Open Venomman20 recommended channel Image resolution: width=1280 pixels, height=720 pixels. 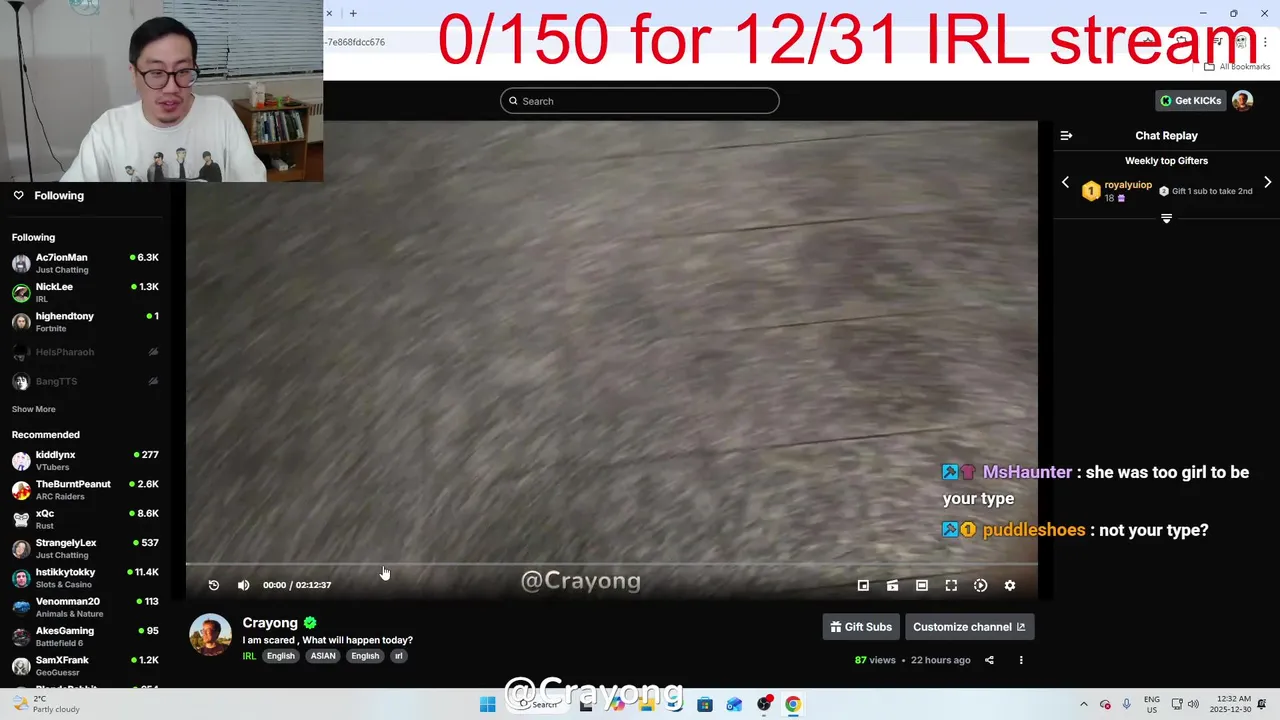(85, 607)
